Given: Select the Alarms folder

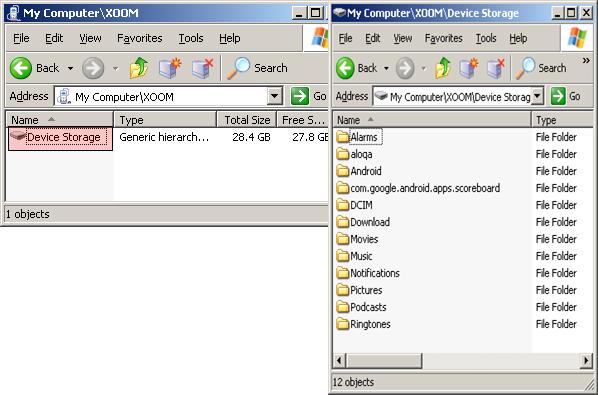Looking at the screenshot, I should (359, 137).
